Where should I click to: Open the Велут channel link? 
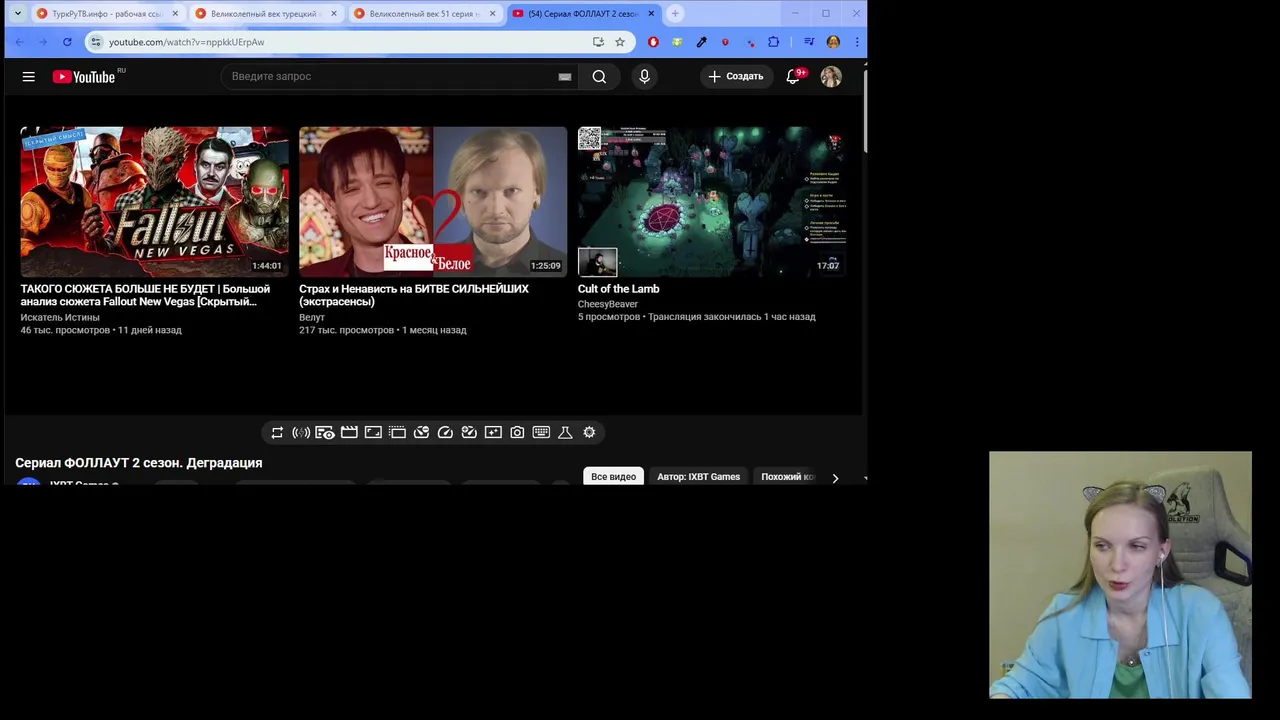pyautogui.click(x=312, y=317)
